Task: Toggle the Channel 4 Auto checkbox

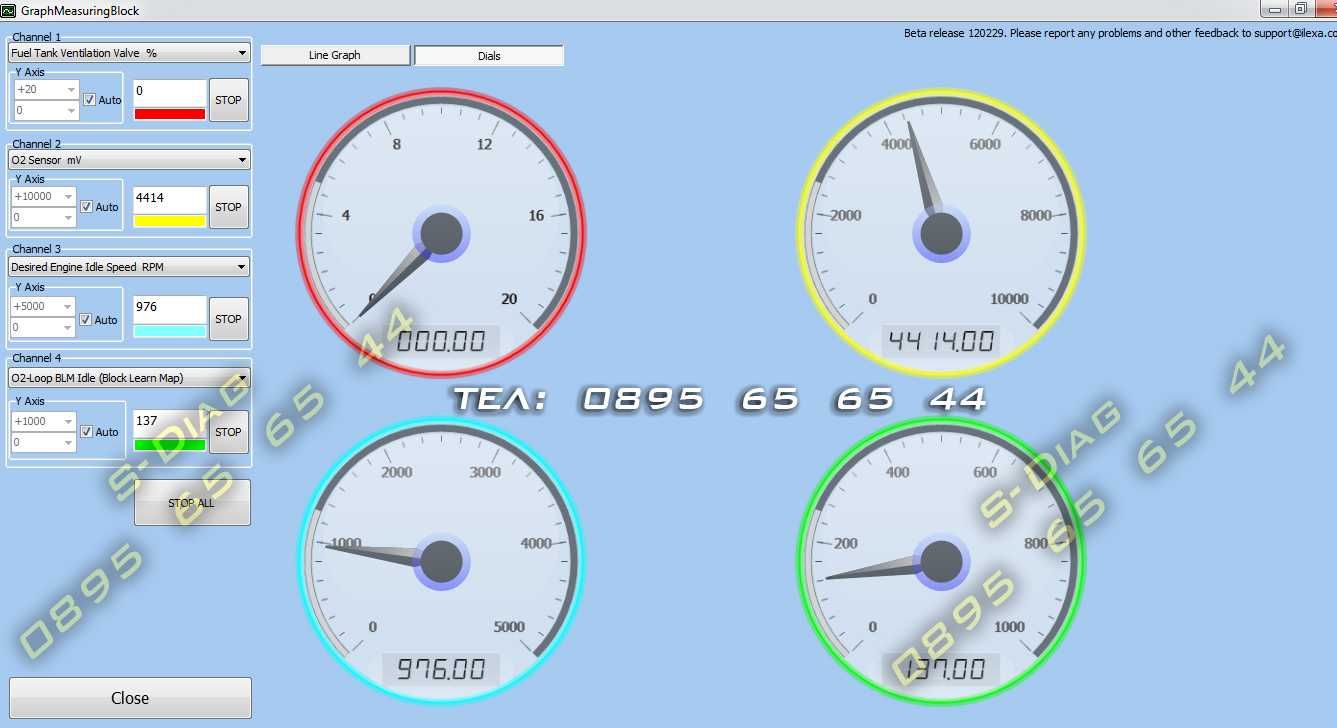Action: coord(87,432)
